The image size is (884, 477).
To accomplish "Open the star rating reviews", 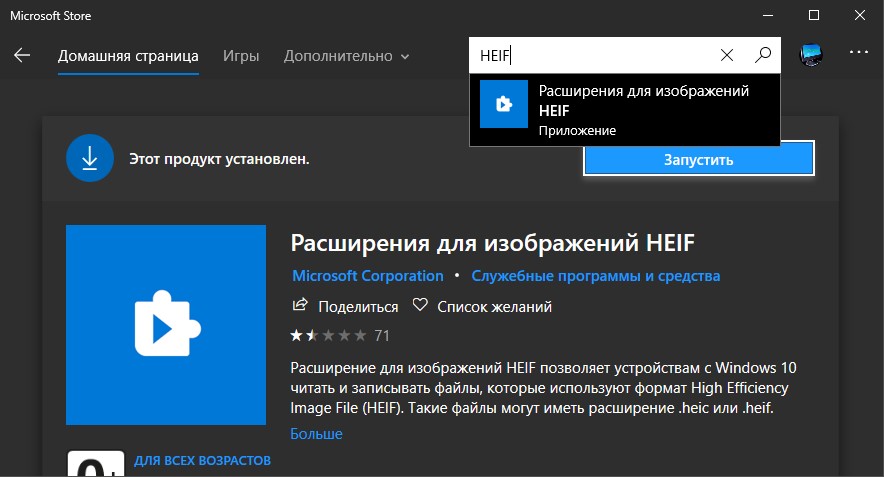I will pos(328,336).
